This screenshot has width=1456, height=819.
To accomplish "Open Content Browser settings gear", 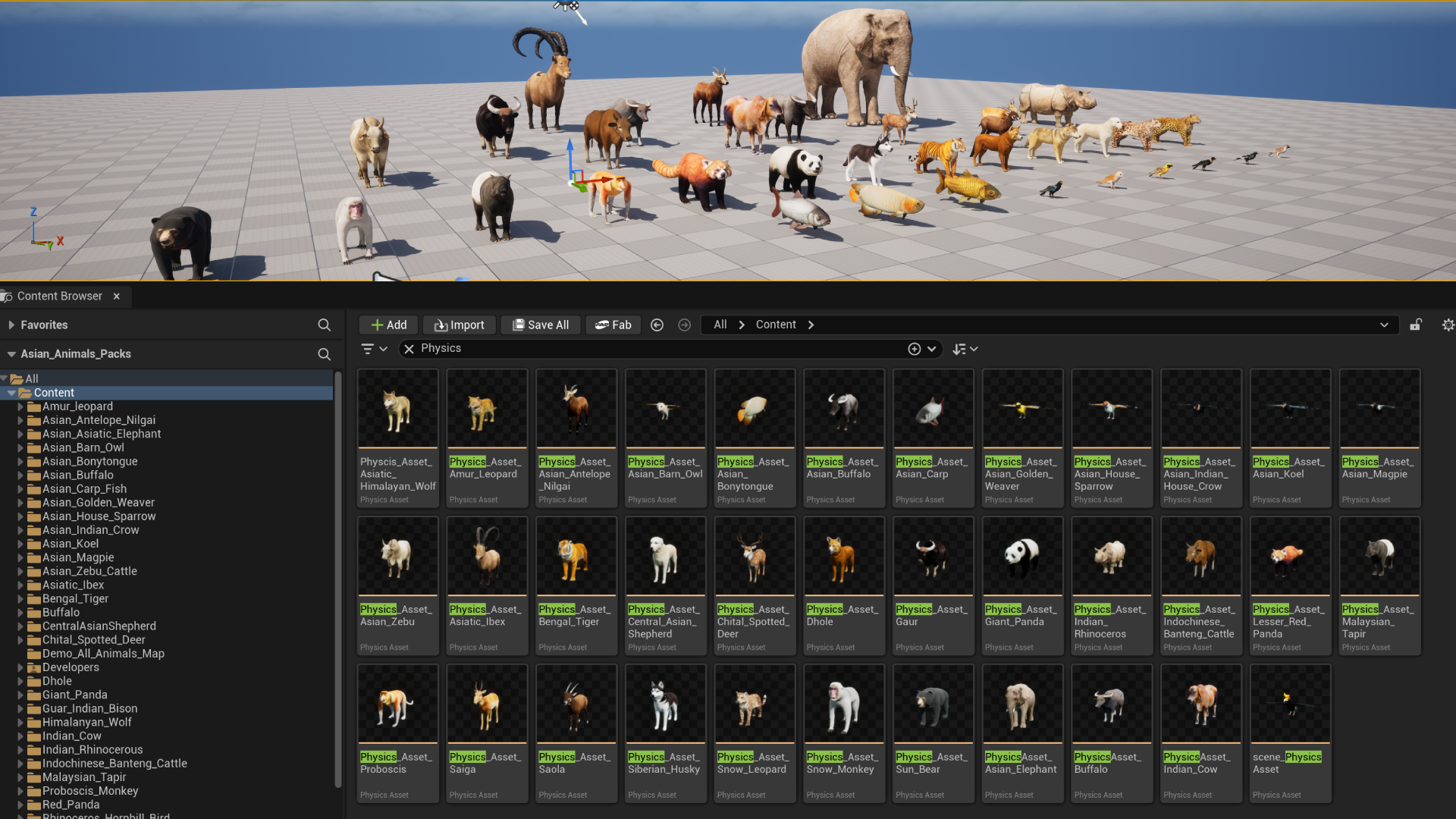I will tap(1448, 325).
